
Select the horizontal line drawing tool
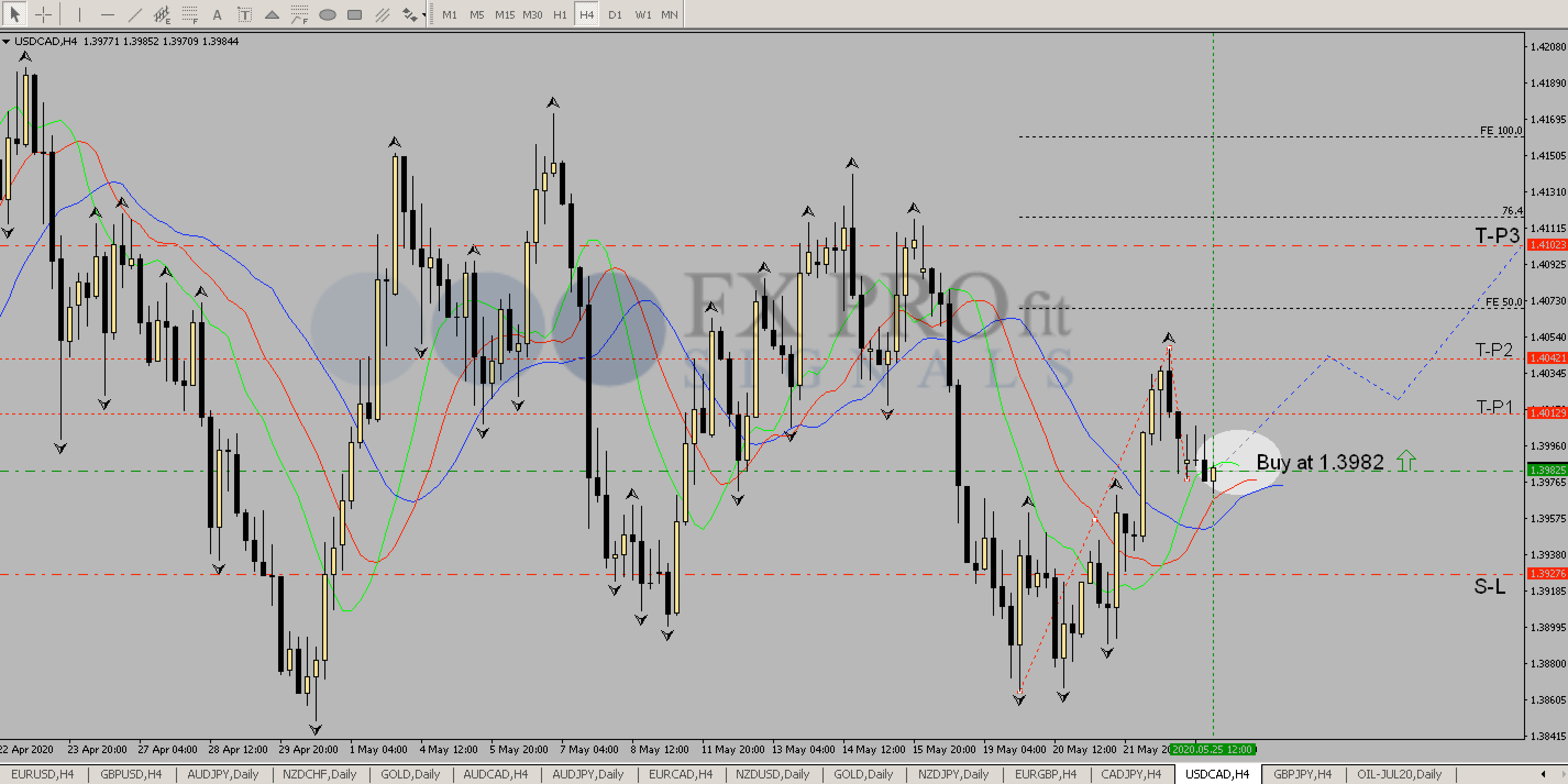coord(107,15)
